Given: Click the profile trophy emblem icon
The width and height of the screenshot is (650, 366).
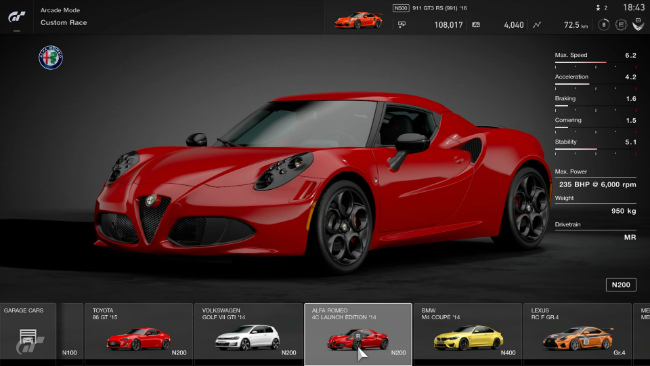Looking at the screenshot, I should [638, 25].
